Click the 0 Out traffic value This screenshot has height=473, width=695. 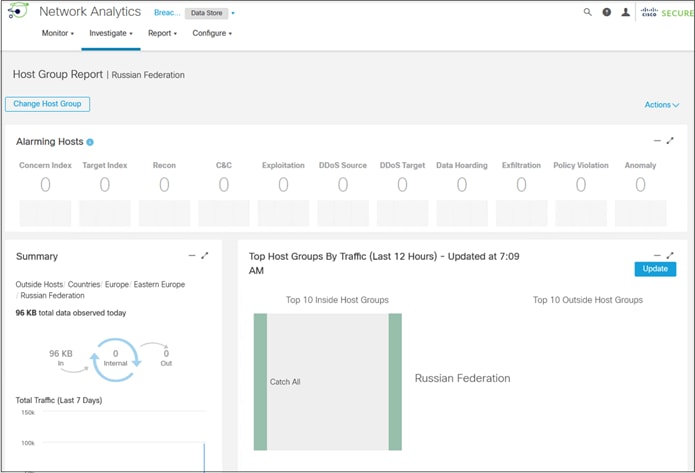click(166, 354)
